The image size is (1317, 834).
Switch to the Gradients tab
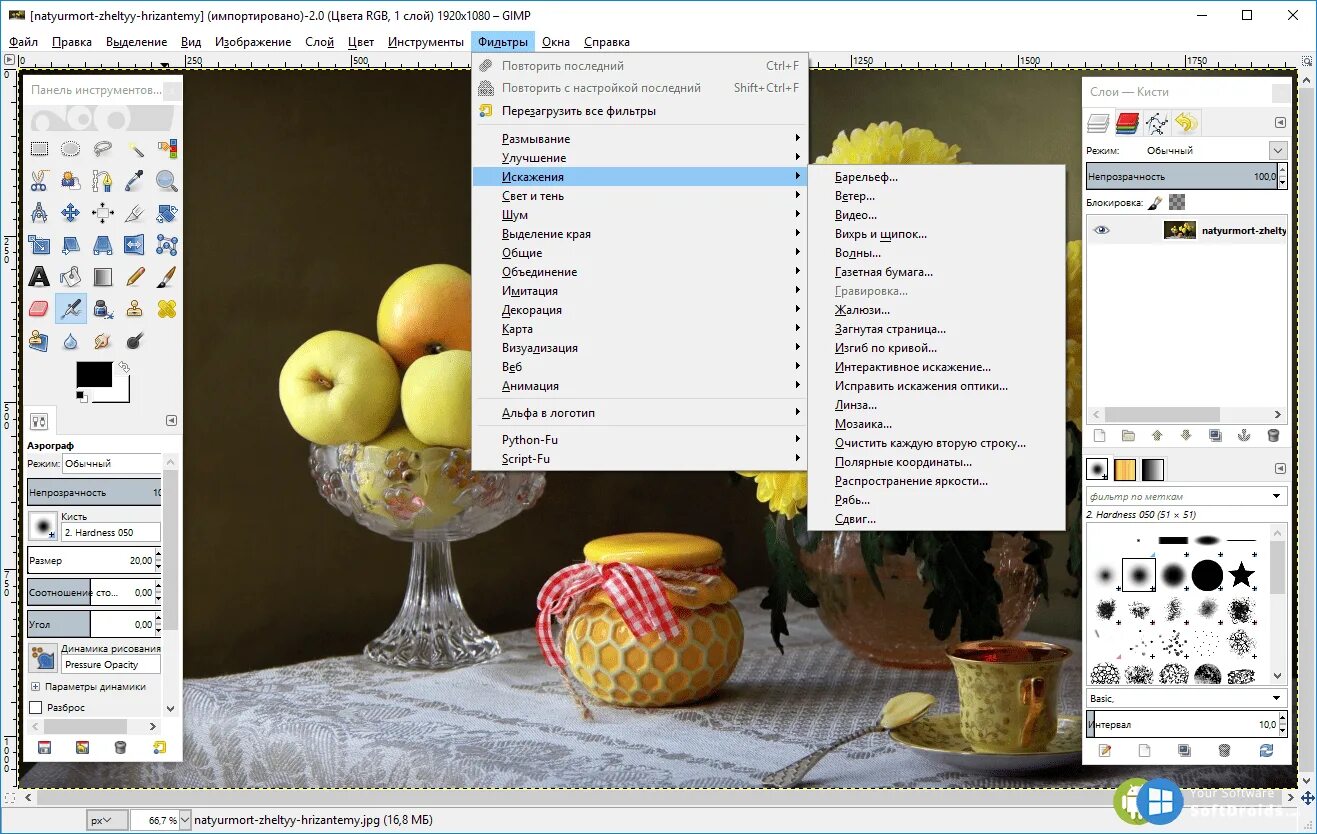[1153, 469]
